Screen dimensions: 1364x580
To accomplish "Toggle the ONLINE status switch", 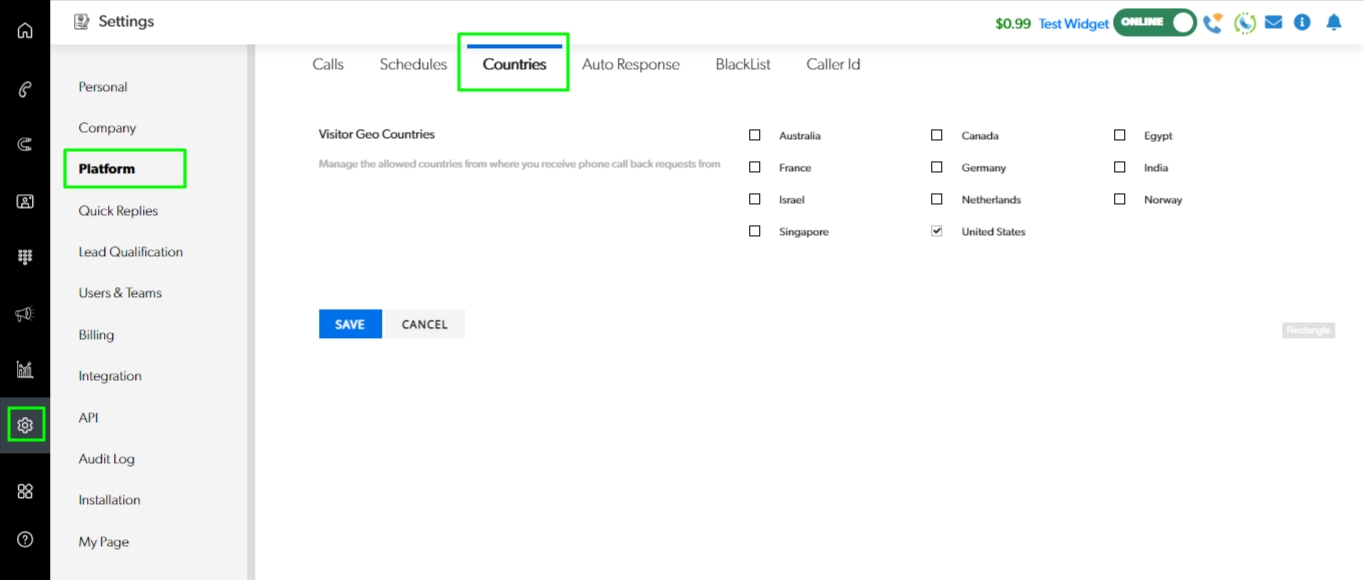I will point(1155,22).
